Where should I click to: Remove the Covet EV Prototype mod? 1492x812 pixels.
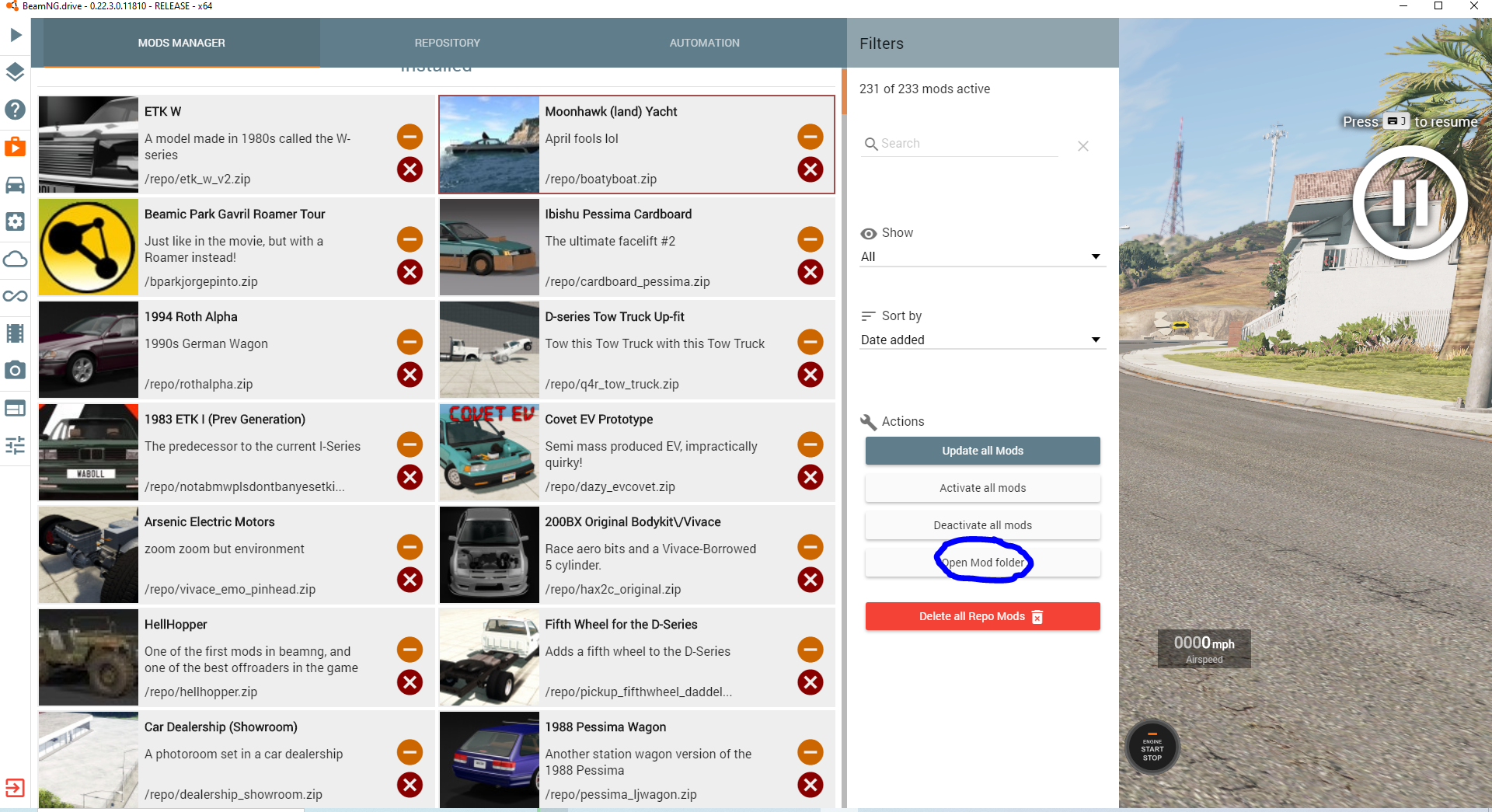(810, 477)
